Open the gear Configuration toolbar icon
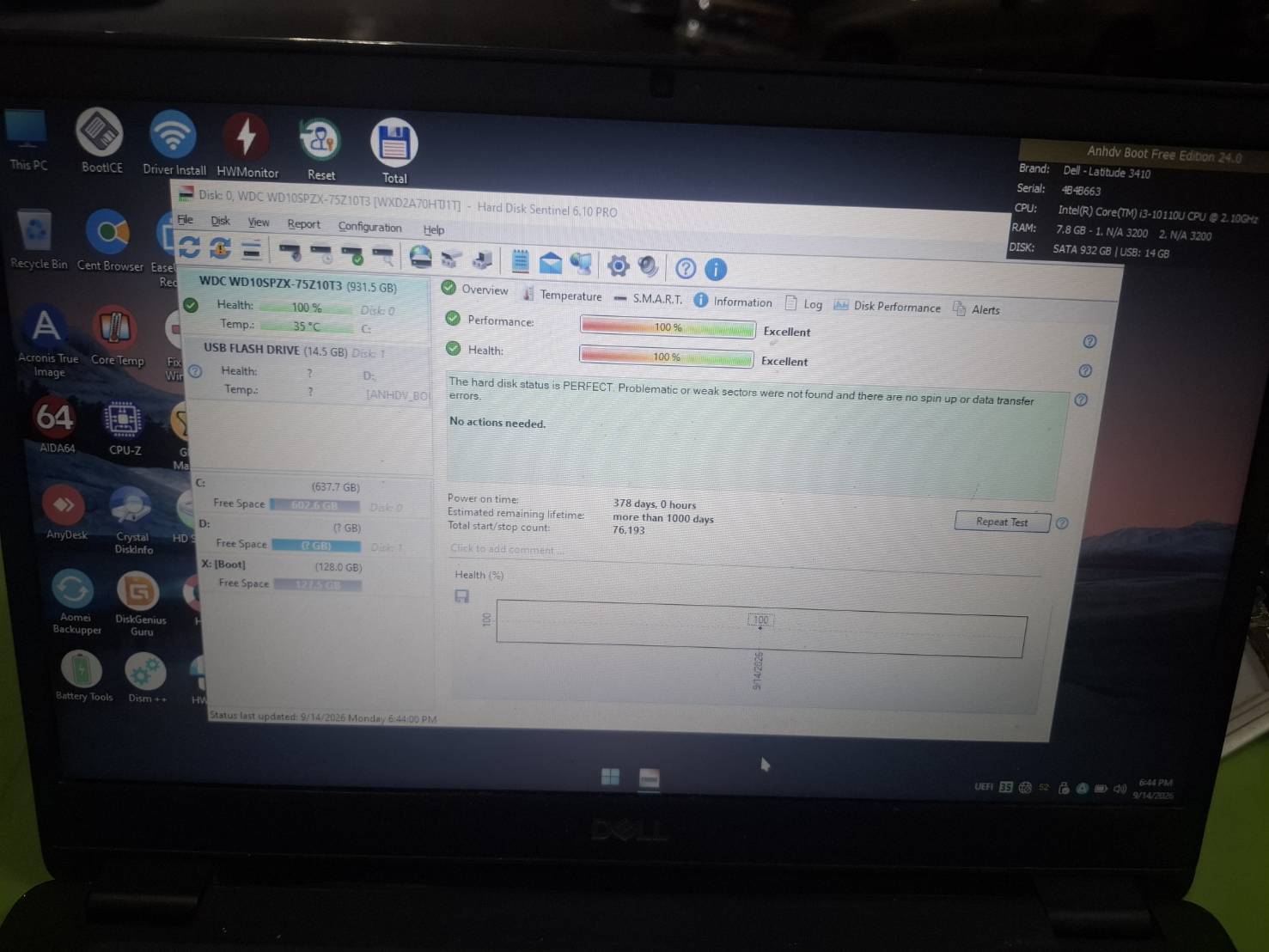Image resolution: width=1269 pixels, height=952 pixels. tap(618, 265)
